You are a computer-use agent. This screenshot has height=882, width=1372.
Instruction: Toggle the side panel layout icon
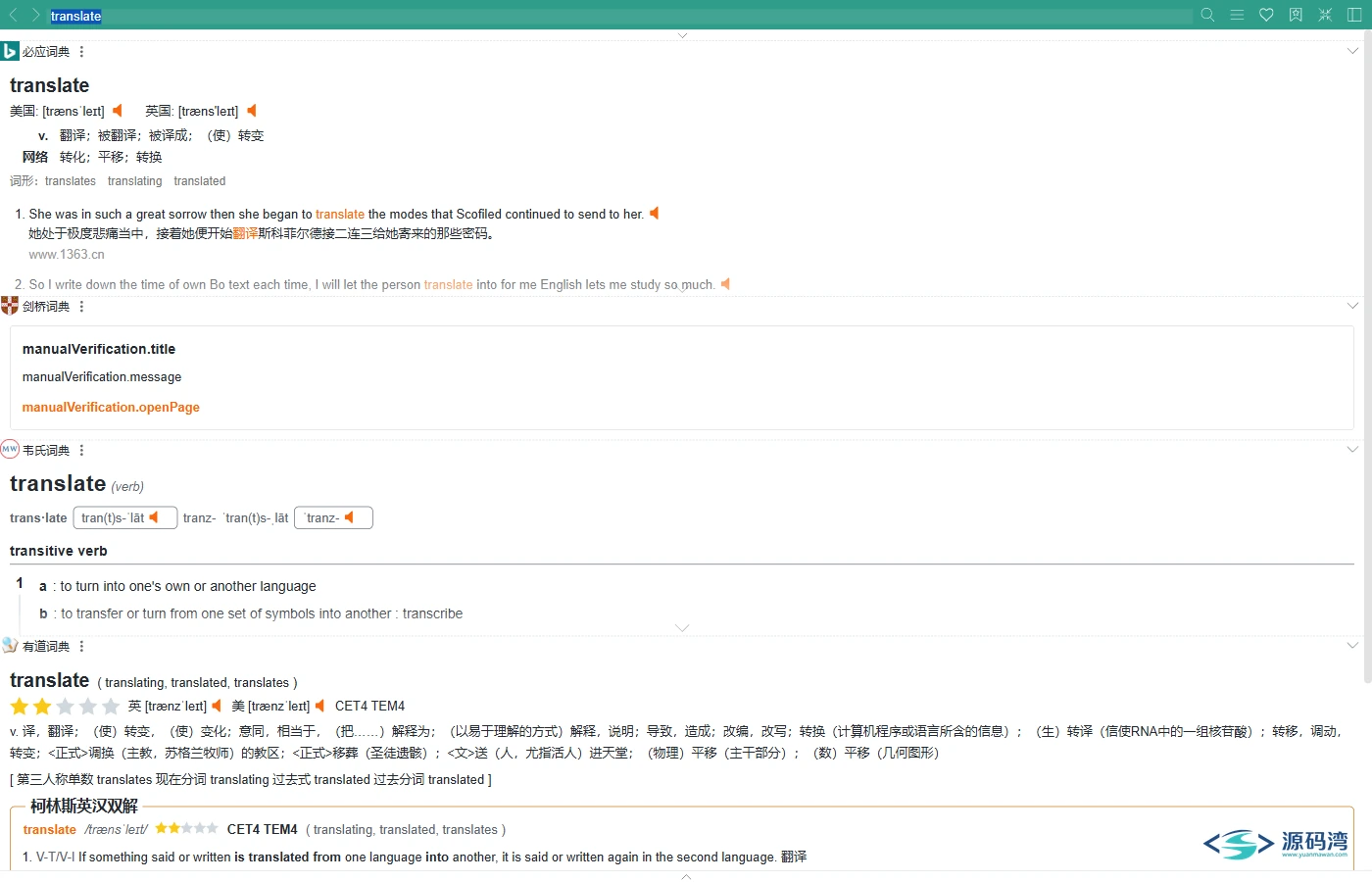pos(1354,15)
